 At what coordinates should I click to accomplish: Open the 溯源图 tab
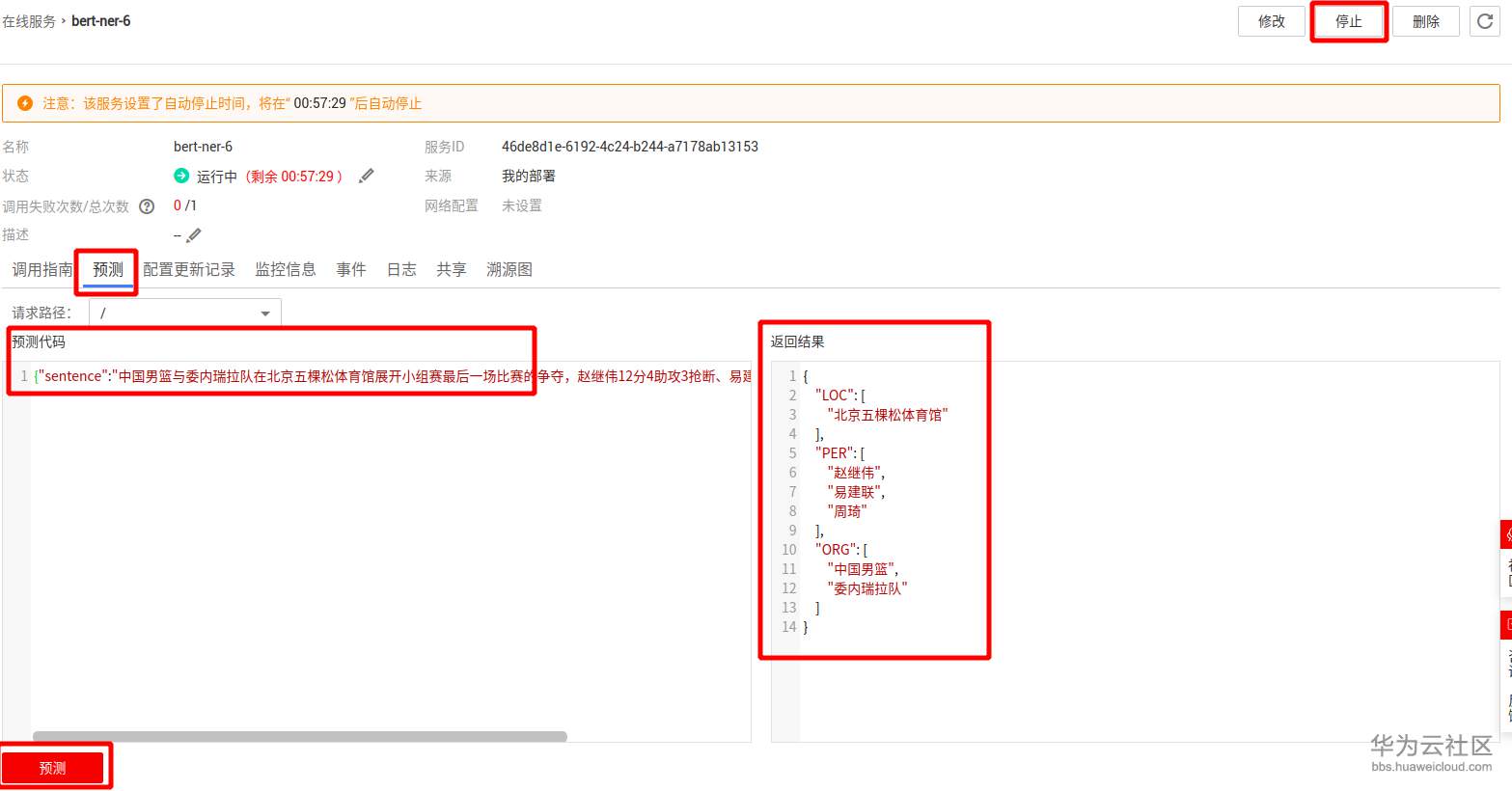509,270
